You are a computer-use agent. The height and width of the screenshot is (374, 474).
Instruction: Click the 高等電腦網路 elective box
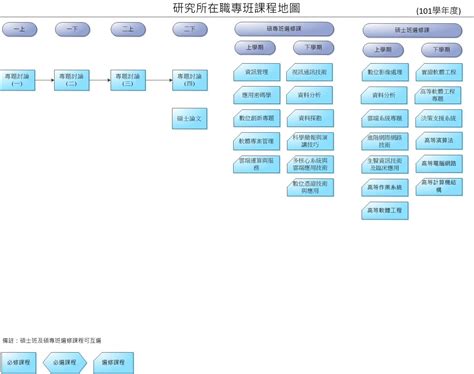coord(439,164)
